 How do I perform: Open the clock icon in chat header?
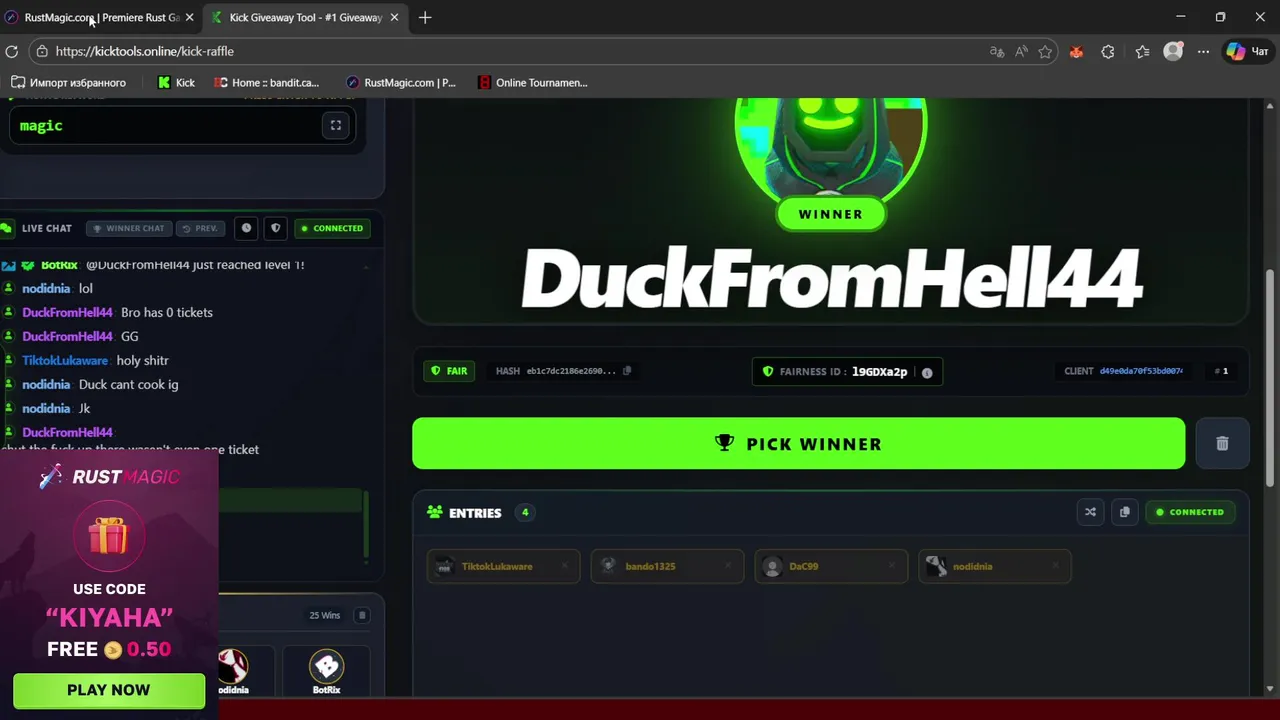(246, 228)
